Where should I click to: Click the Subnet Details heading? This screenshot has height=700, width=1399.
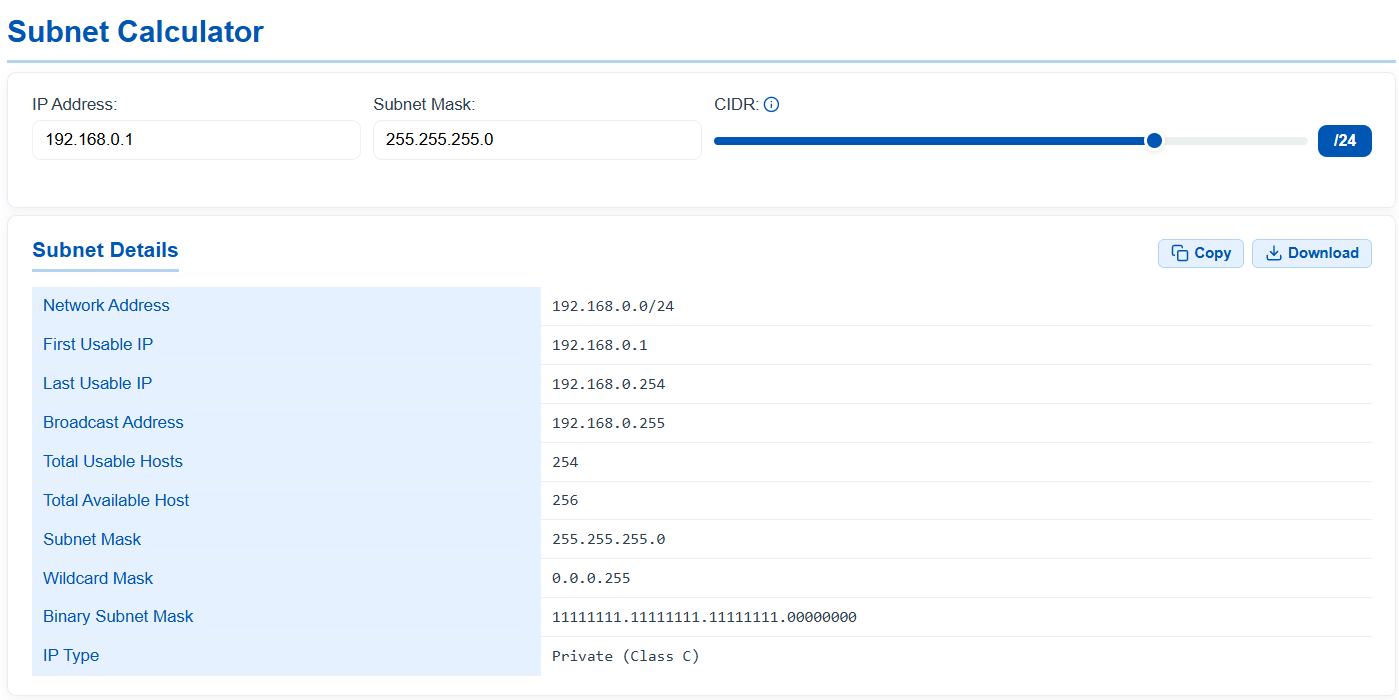(x=105, y=250)
